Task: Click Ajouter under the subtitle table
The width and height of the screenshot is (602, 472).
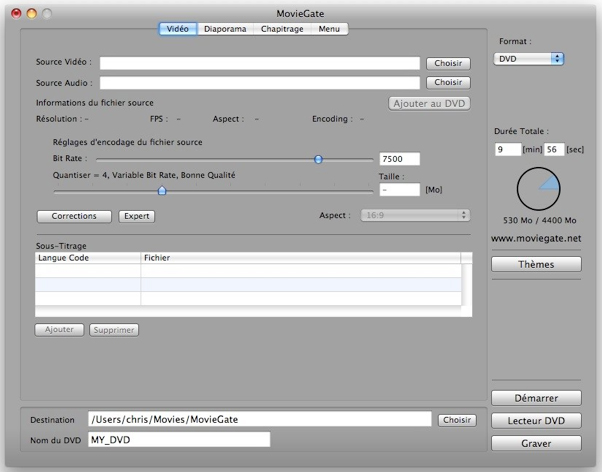Action: point(59,330)
